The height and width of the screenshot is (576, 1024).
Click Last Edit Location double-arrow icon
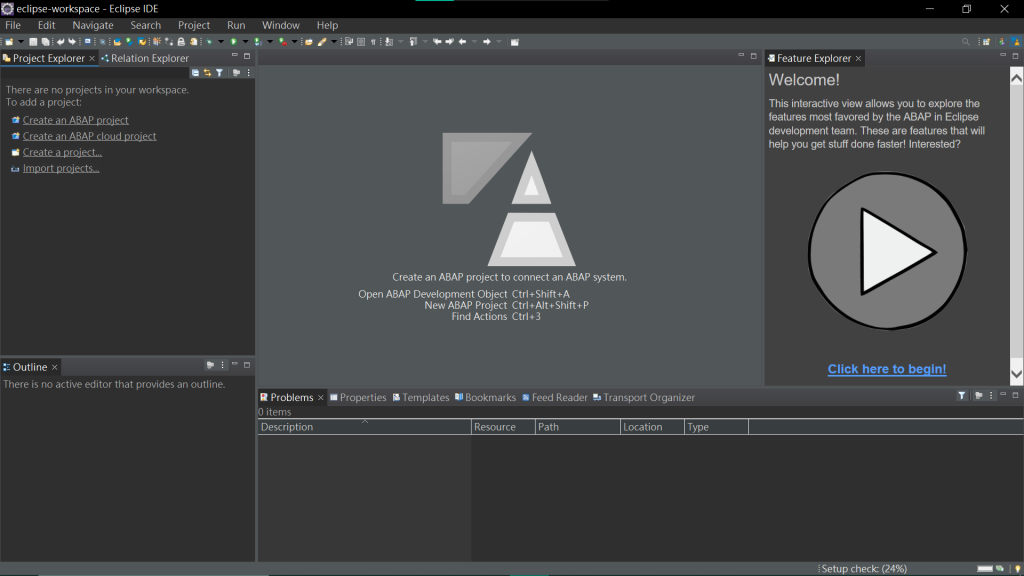(437, 42)
